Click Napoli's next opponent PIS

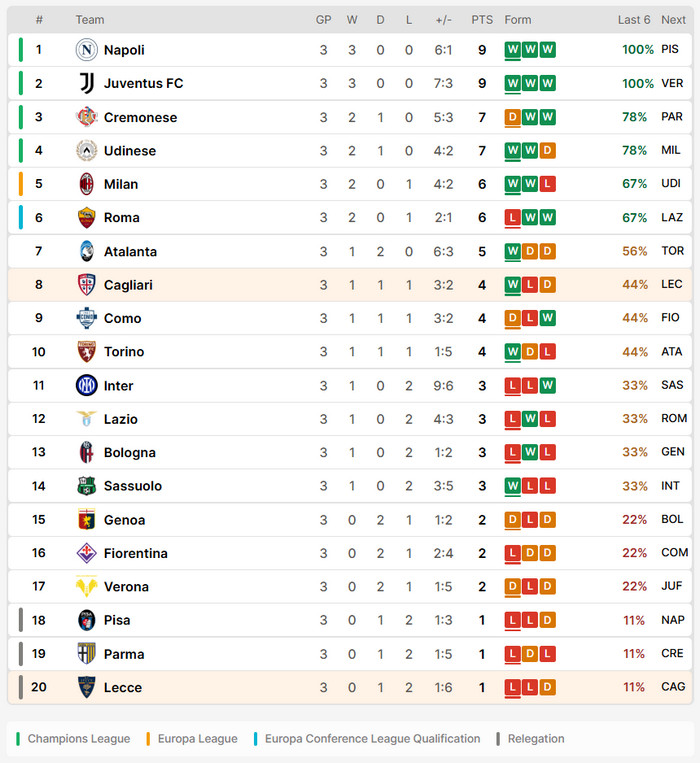coord(669,50)
